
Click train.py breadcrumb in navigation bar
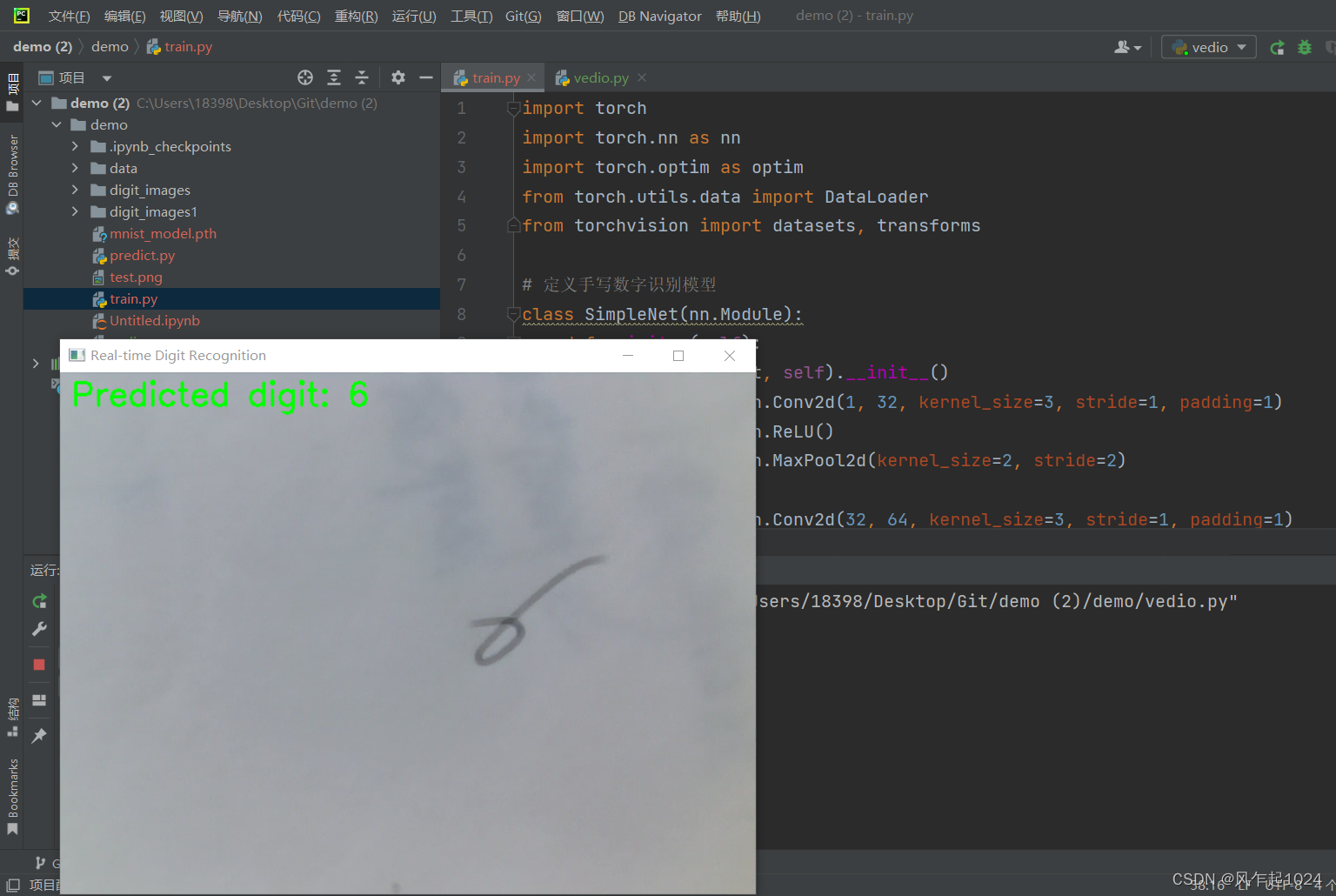pos(179,47)
